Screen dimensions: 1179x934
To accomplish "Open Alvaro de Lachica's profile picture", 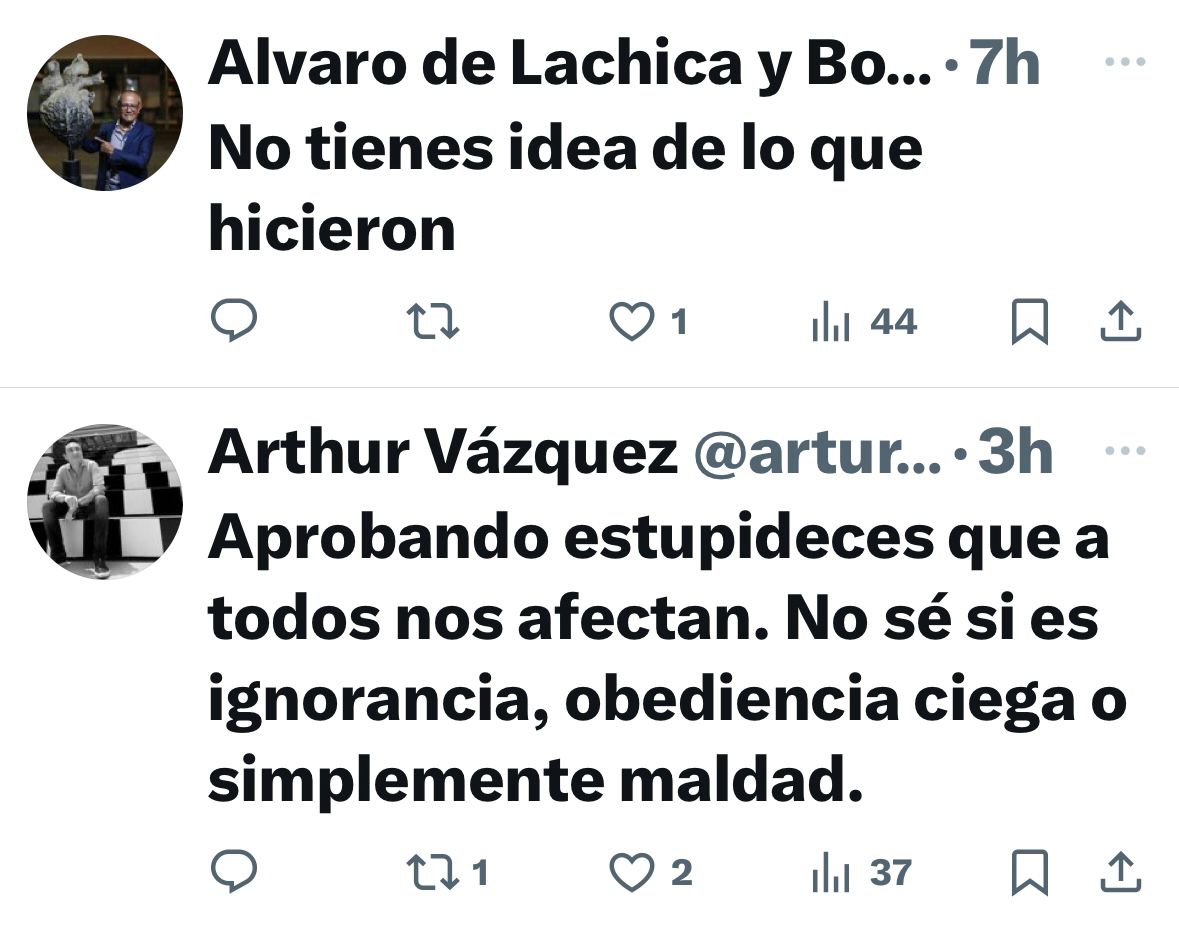I will pos(105,113).
